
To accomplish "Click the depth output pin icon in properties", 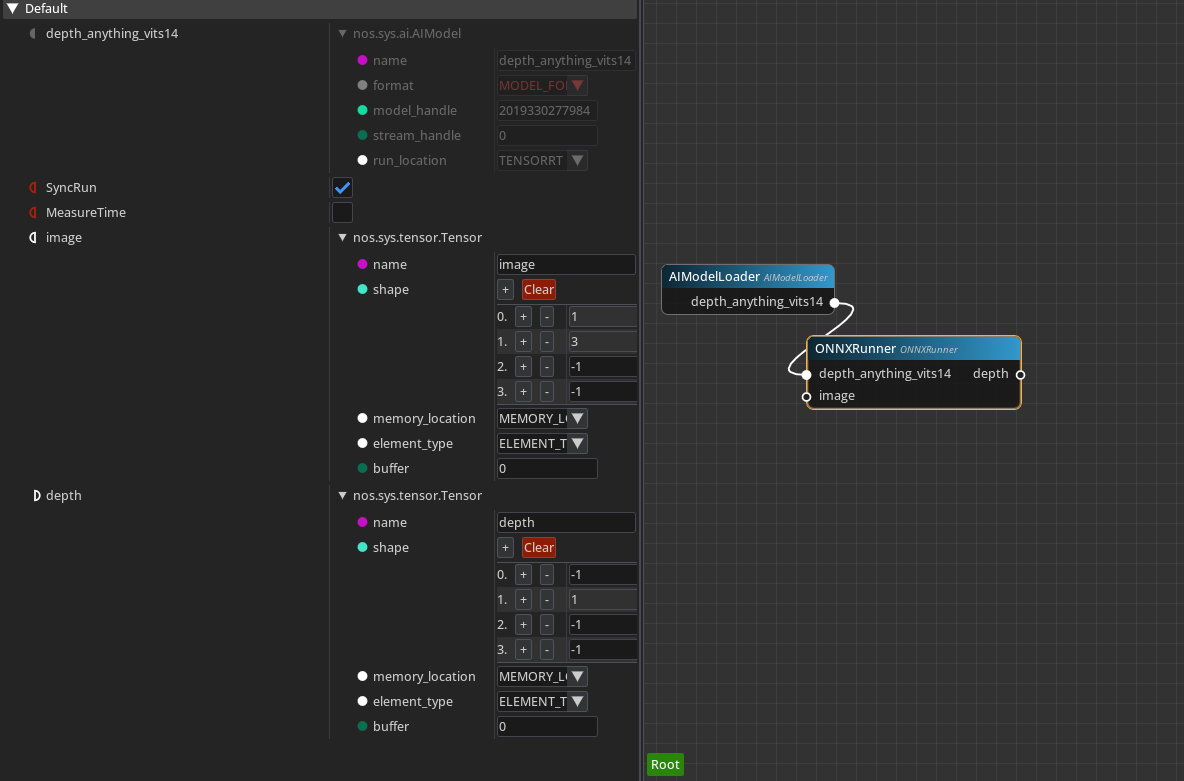I will tap(36, 495).
